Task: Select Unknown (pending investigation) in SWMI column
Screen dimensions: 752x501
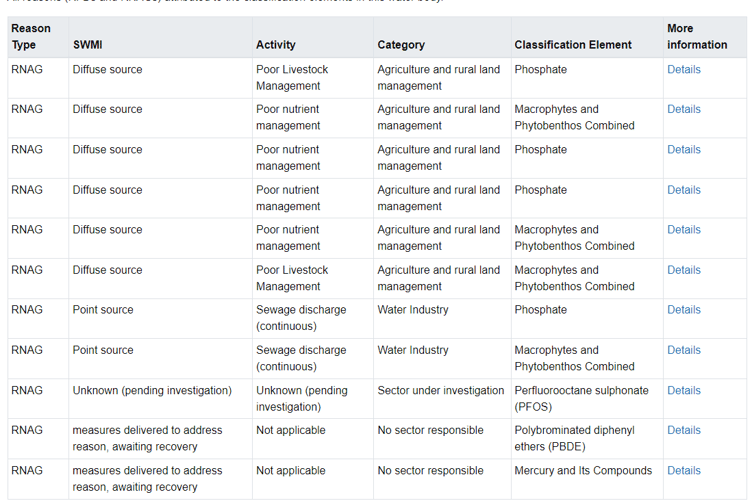Action: click(152, 390)
